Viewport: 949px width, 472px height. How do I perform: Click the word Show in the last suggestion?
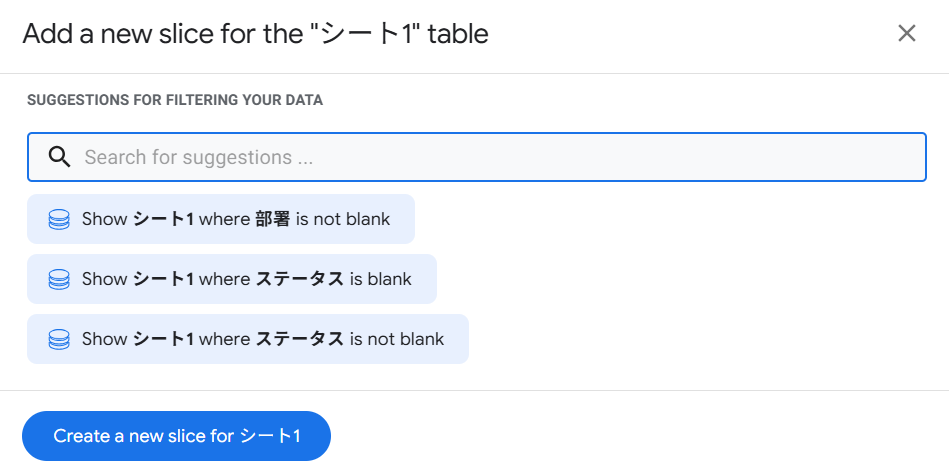point(104,339)
